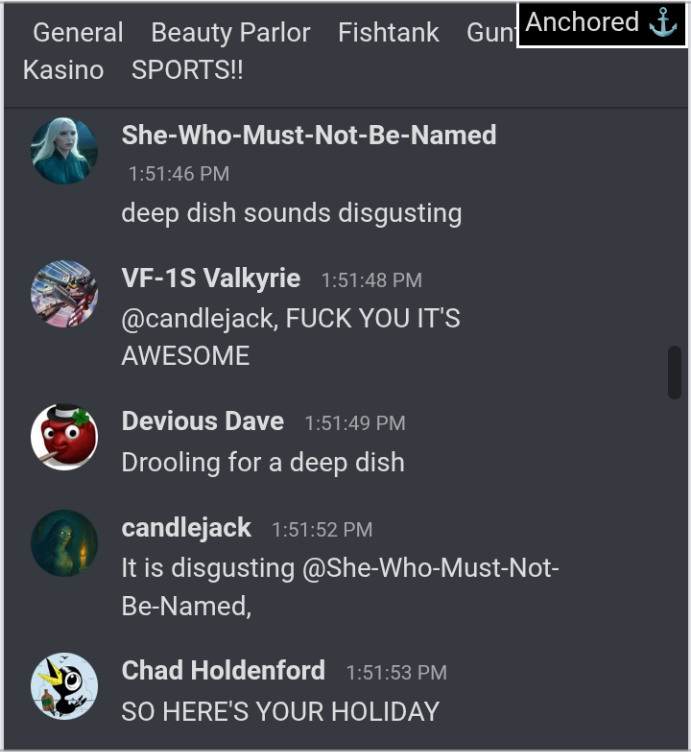Click the @candlejack mention in Valkyrie's message

tap(199, 319)
